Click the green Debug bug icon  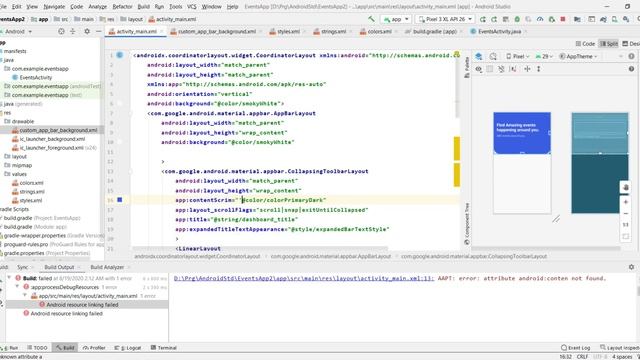tap(517, 19)
